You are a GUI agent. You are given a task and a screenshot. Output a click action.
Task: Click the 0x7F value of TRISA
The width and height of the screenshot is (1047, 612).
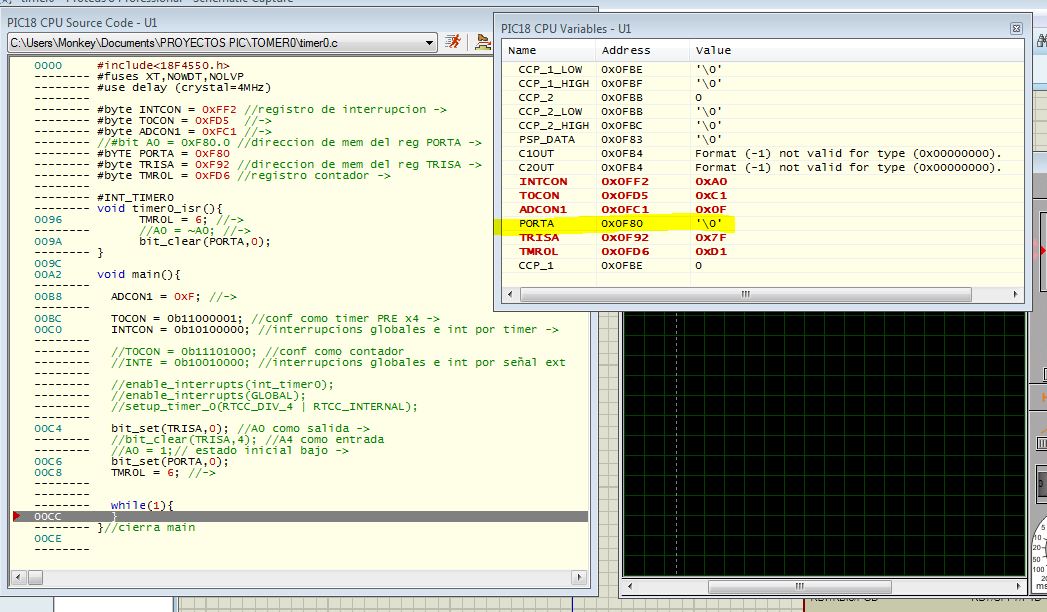coord(710,238)
